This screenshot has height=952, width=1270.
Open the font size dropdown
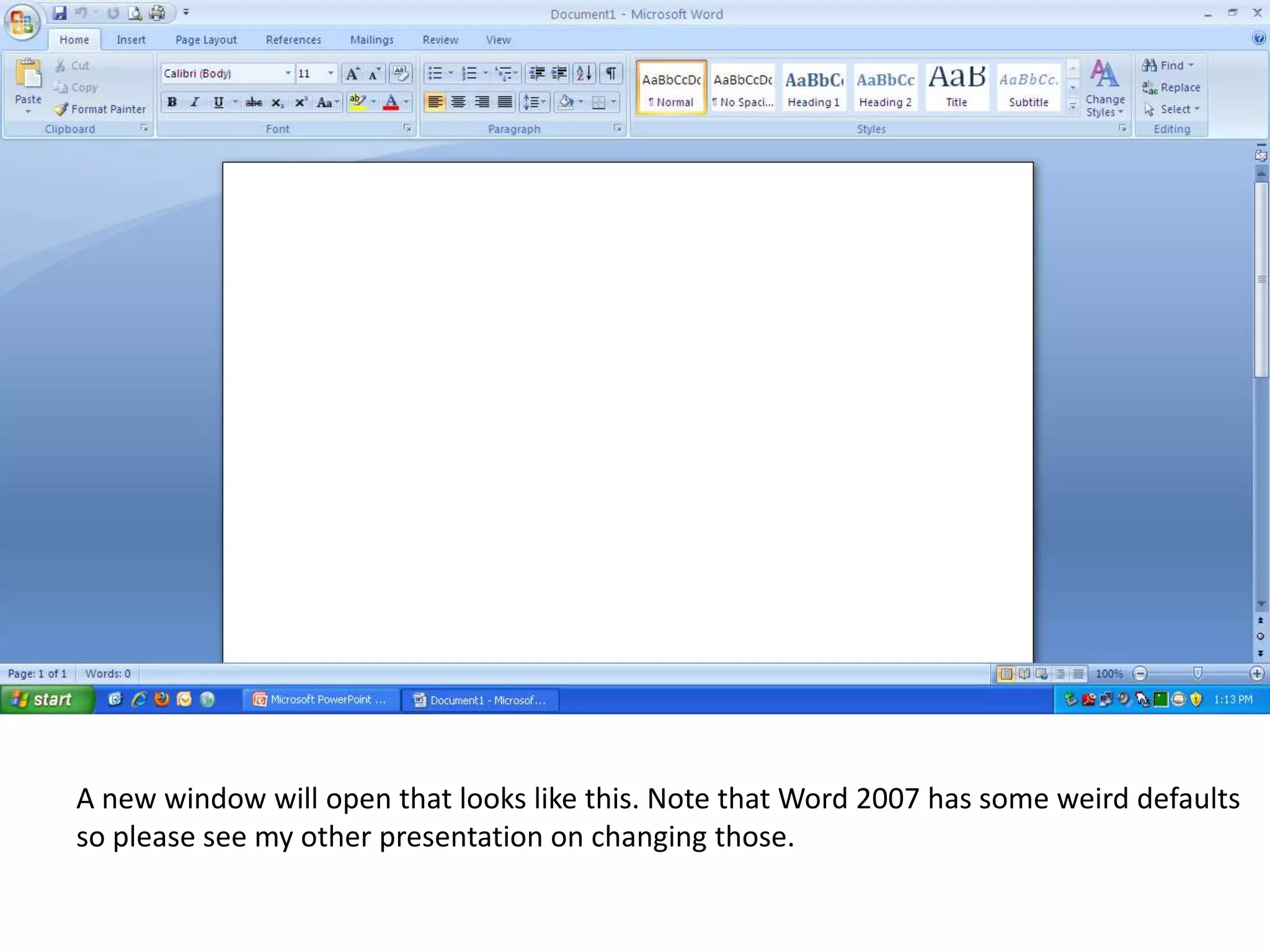pyautogui.click(x=331, y=74)
